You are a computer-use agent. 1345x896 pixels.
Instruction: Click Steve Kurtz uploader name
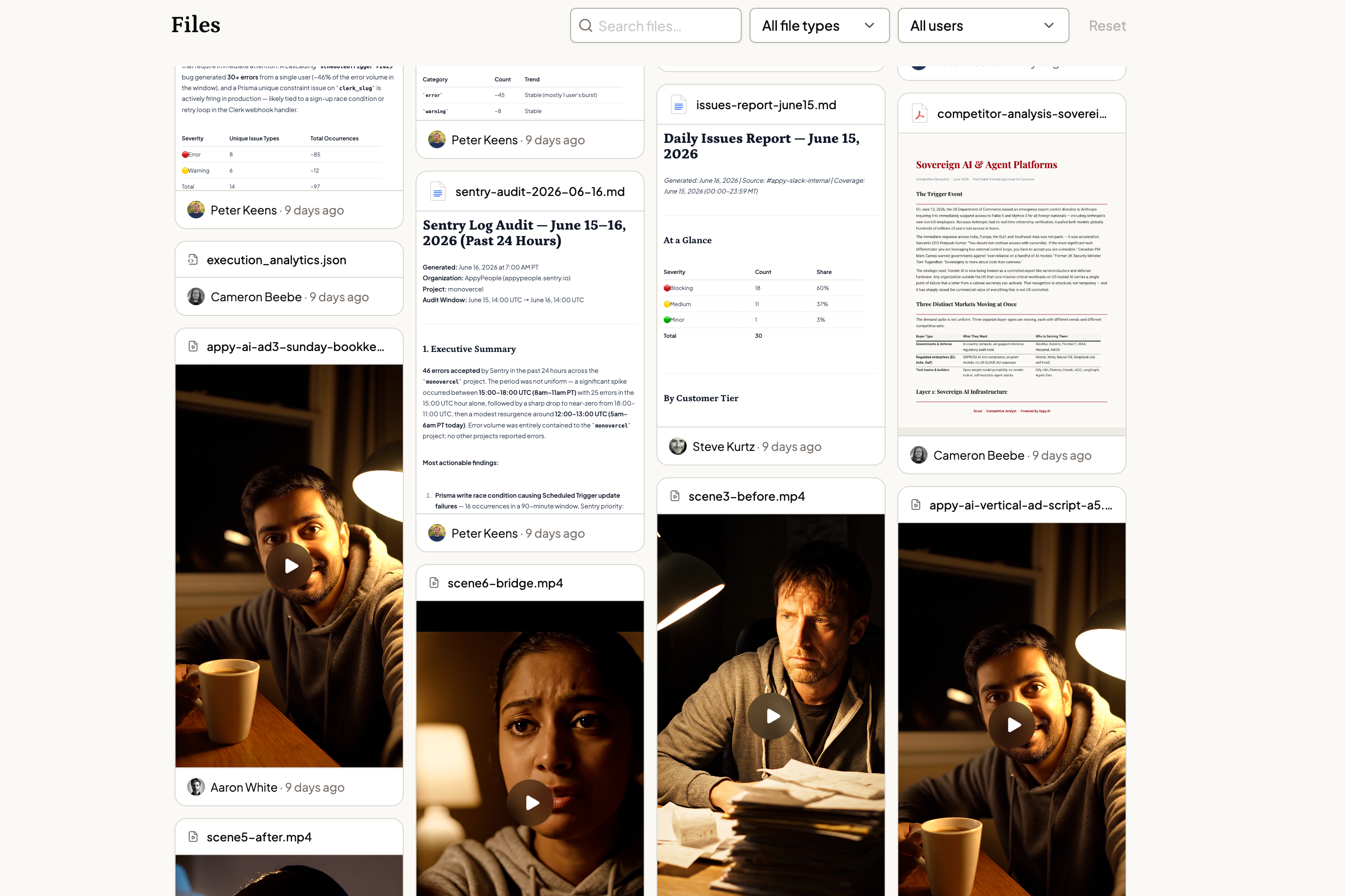723,447
